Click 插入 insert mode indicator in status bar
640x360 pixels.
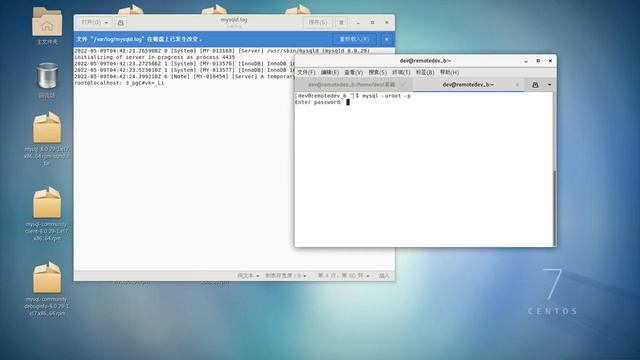pyautogui.click(x=384, y=276)
